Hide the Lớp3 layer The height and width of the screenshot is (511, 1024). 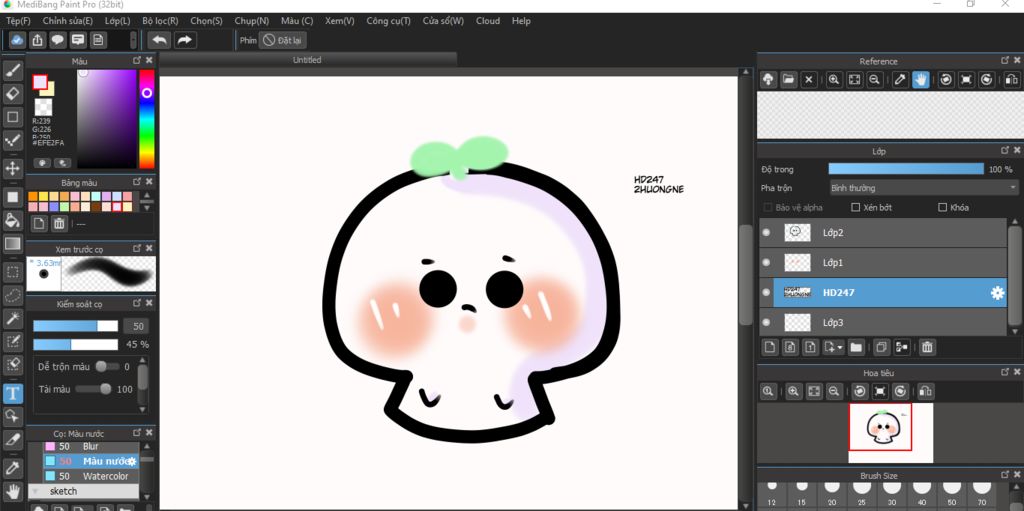tap(767, 323)
